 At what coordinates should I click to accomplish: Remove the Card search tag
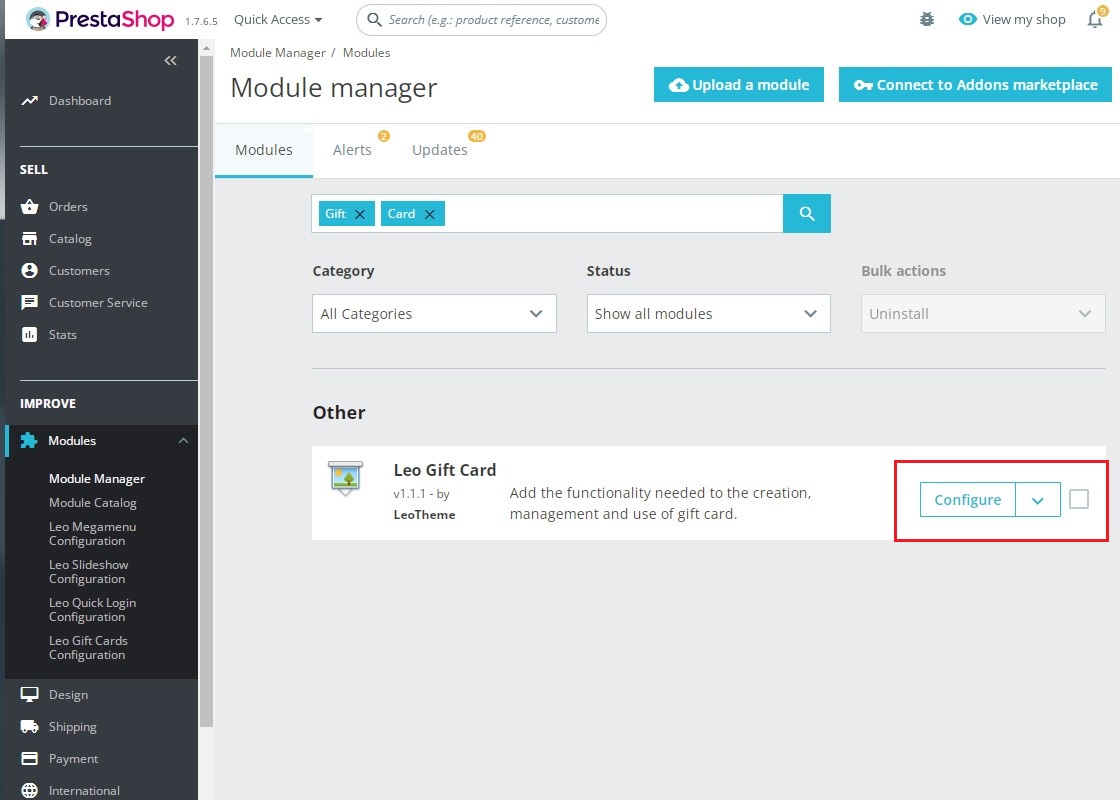point(429,214)
